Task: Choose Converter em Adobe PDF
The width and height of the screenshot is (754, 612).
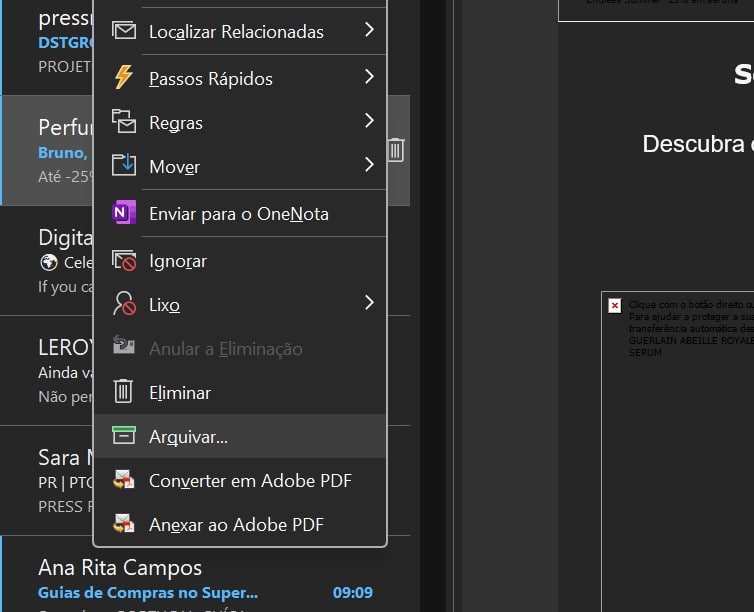Action: click(240, 480)
